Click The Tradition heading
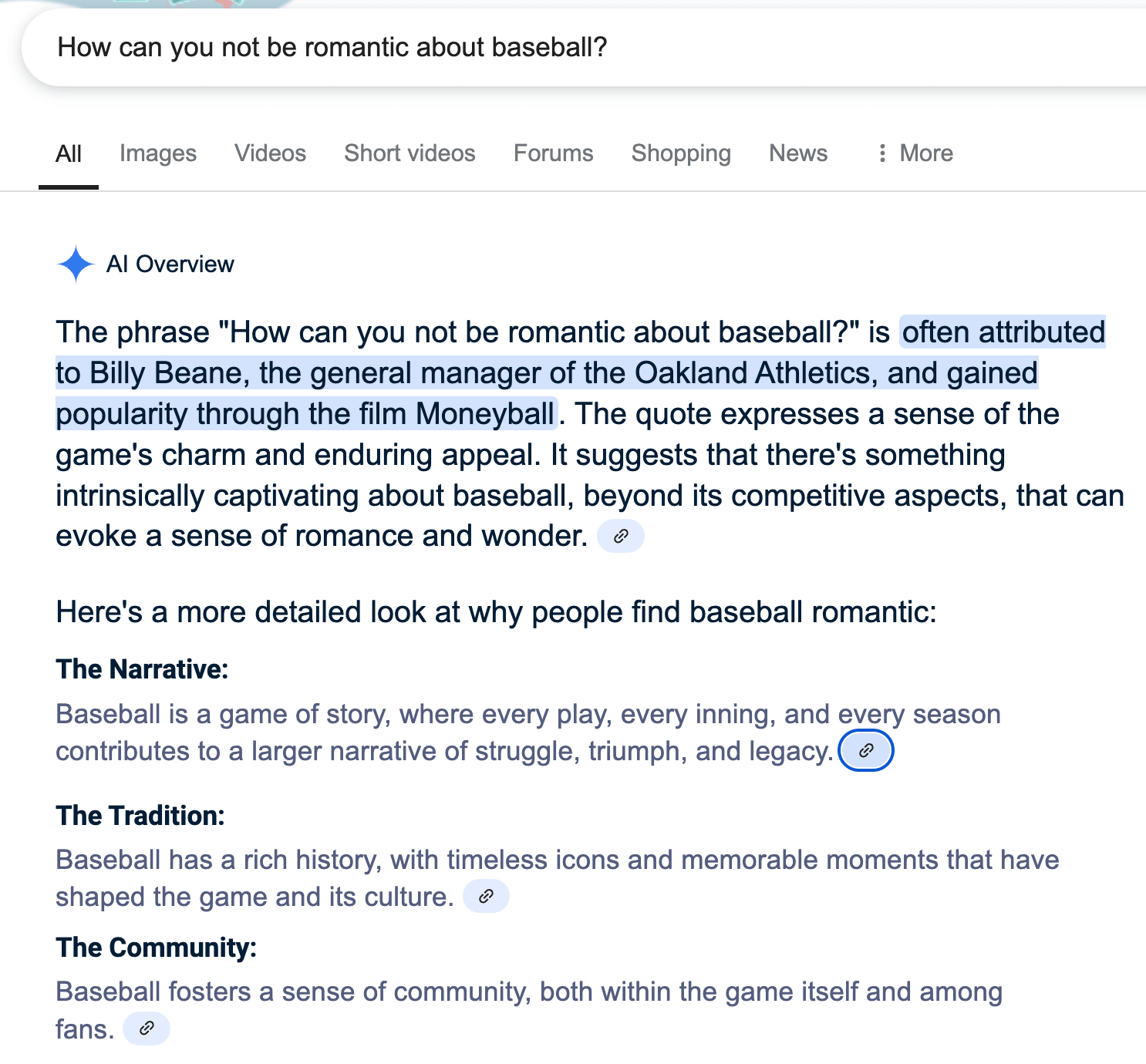The width and height of the screenshot is (1146, 1064). [140, 816]
